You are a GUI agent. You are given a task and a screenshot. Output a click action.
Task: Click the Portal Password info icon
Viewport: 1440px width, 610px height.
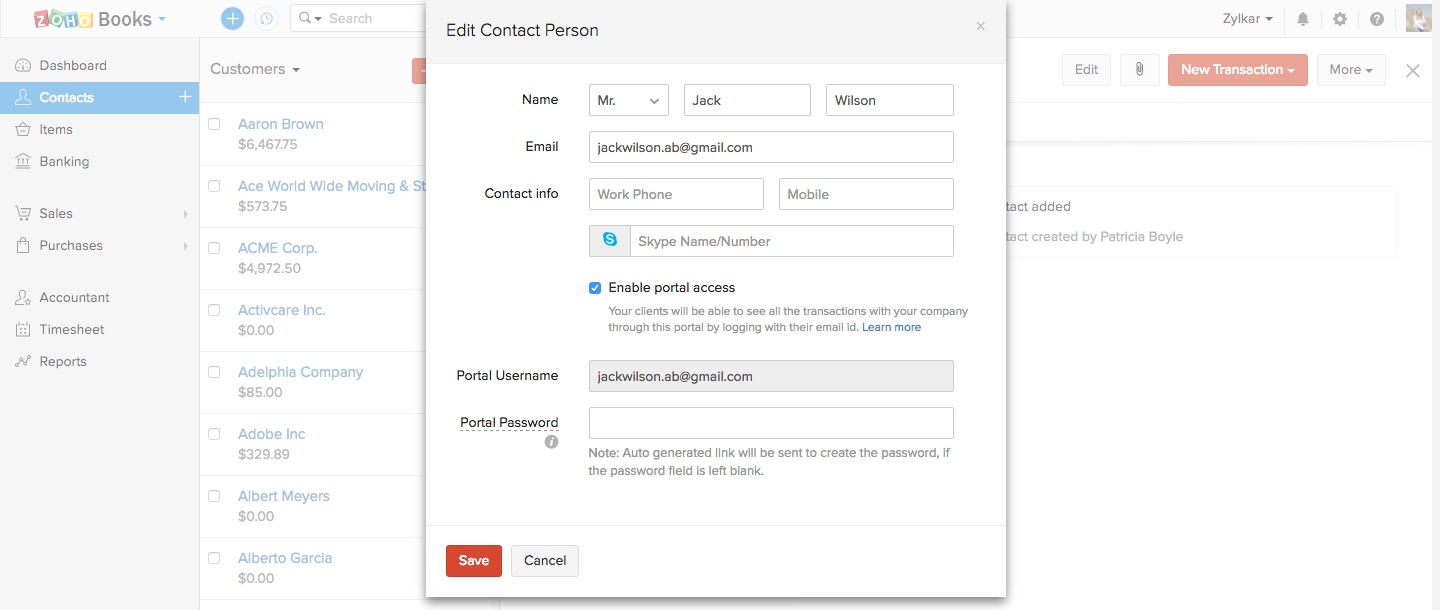tap(551, 442)
